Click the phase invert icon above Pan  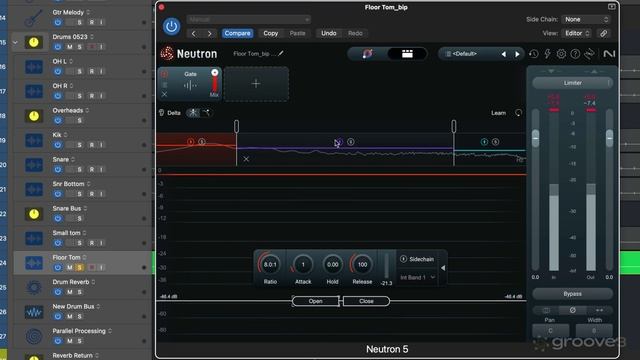point(572,310)
